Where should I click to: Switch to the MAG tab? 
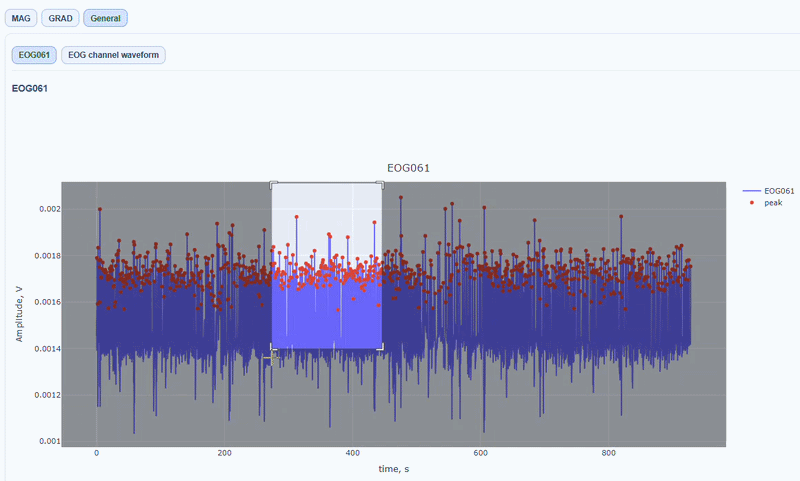point(22,18)
